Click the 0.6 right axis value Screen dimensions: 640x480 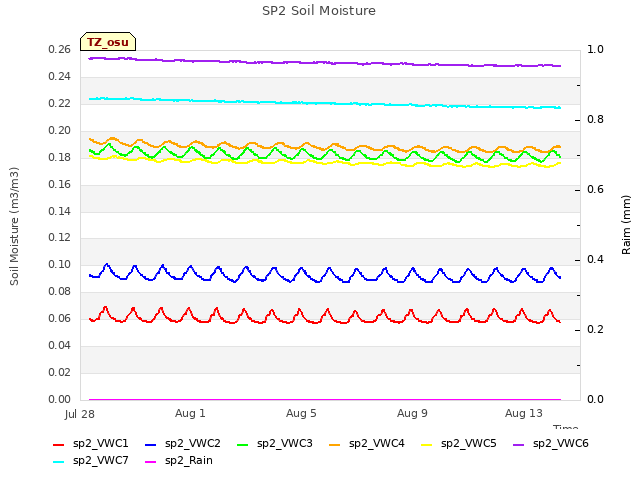595,189
